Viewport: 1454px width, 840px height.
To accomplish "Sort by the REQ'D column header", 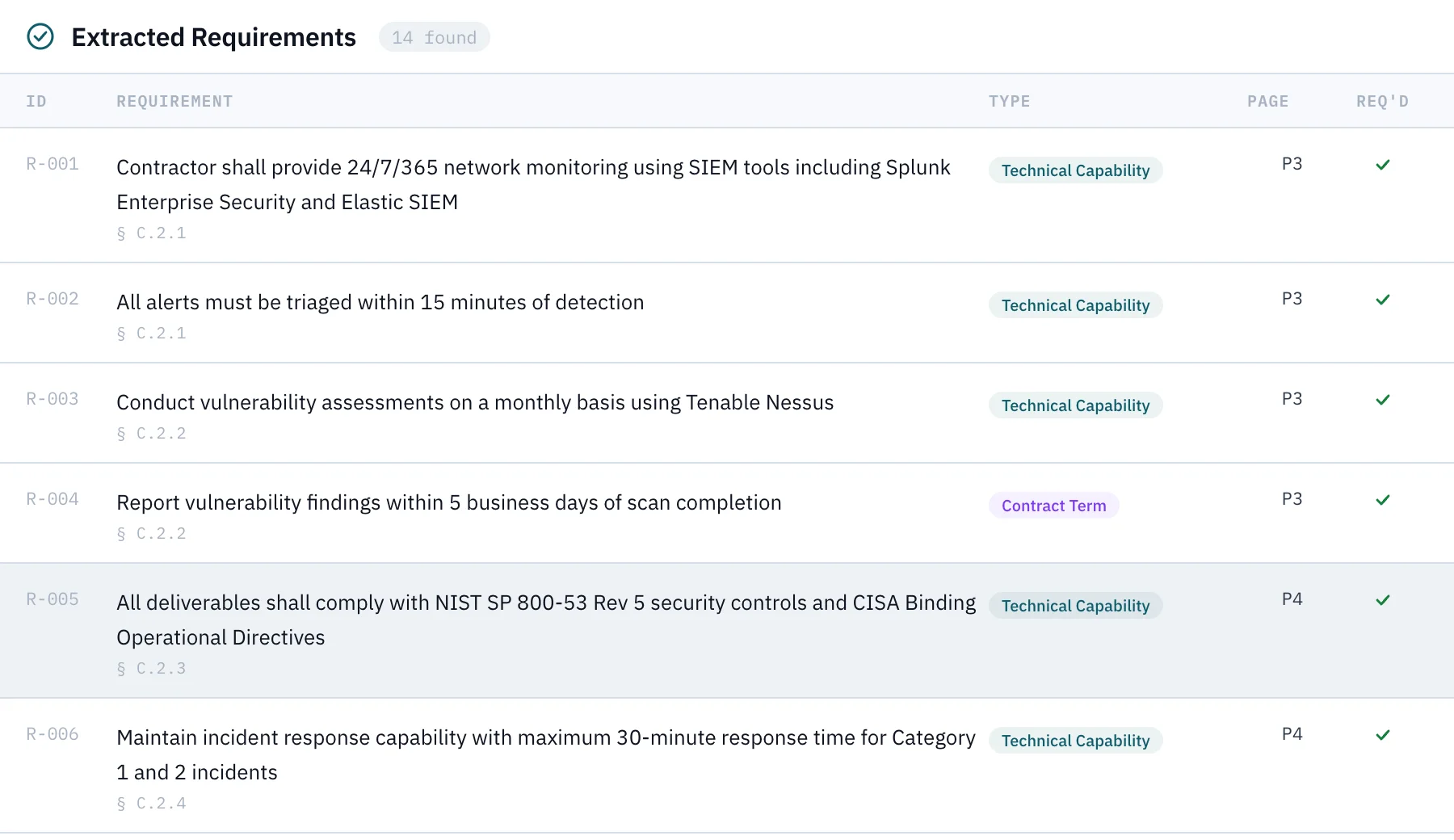I will coord(1382,102).
